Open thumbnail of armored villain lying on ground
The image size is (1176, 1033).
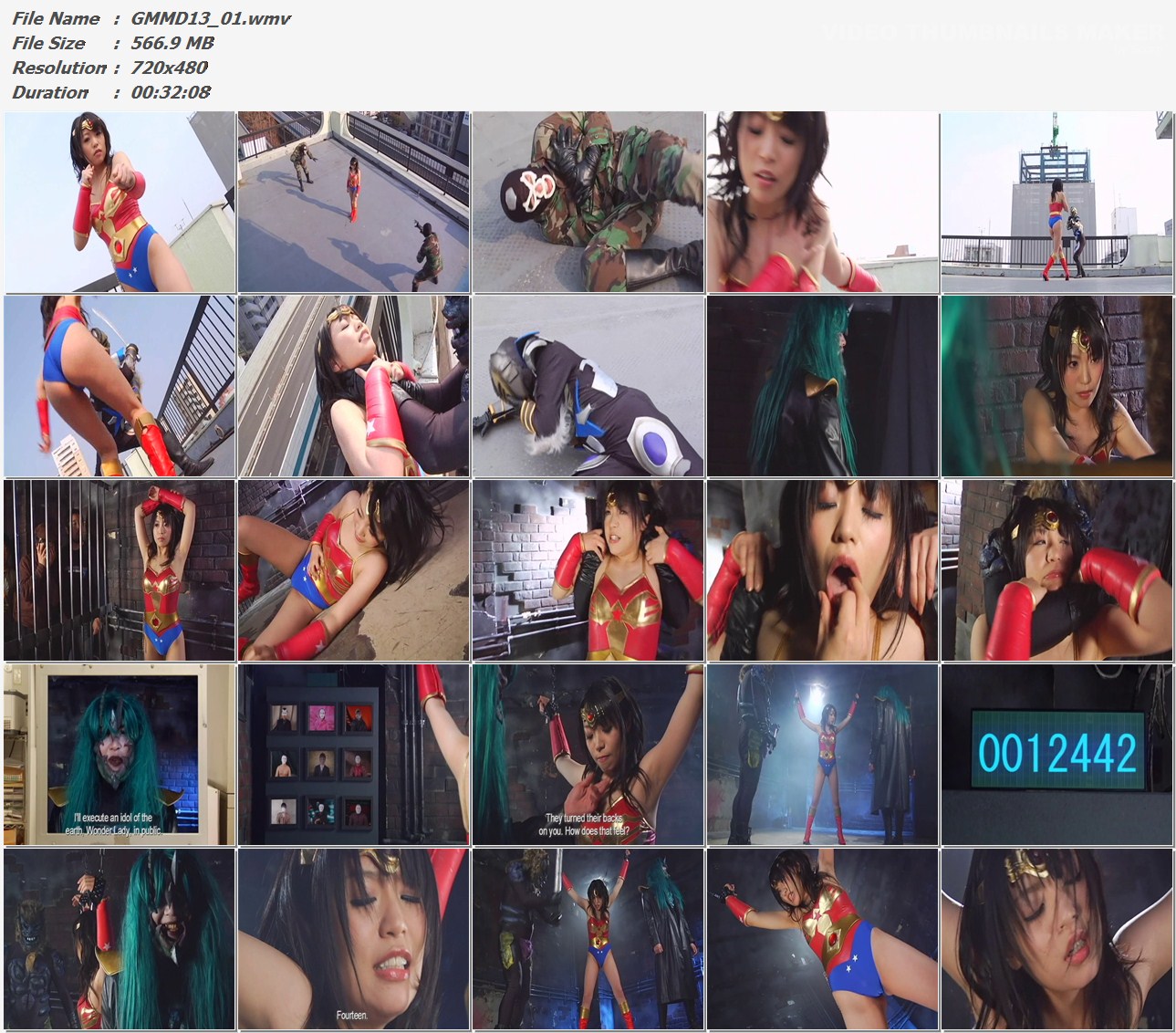588,386
